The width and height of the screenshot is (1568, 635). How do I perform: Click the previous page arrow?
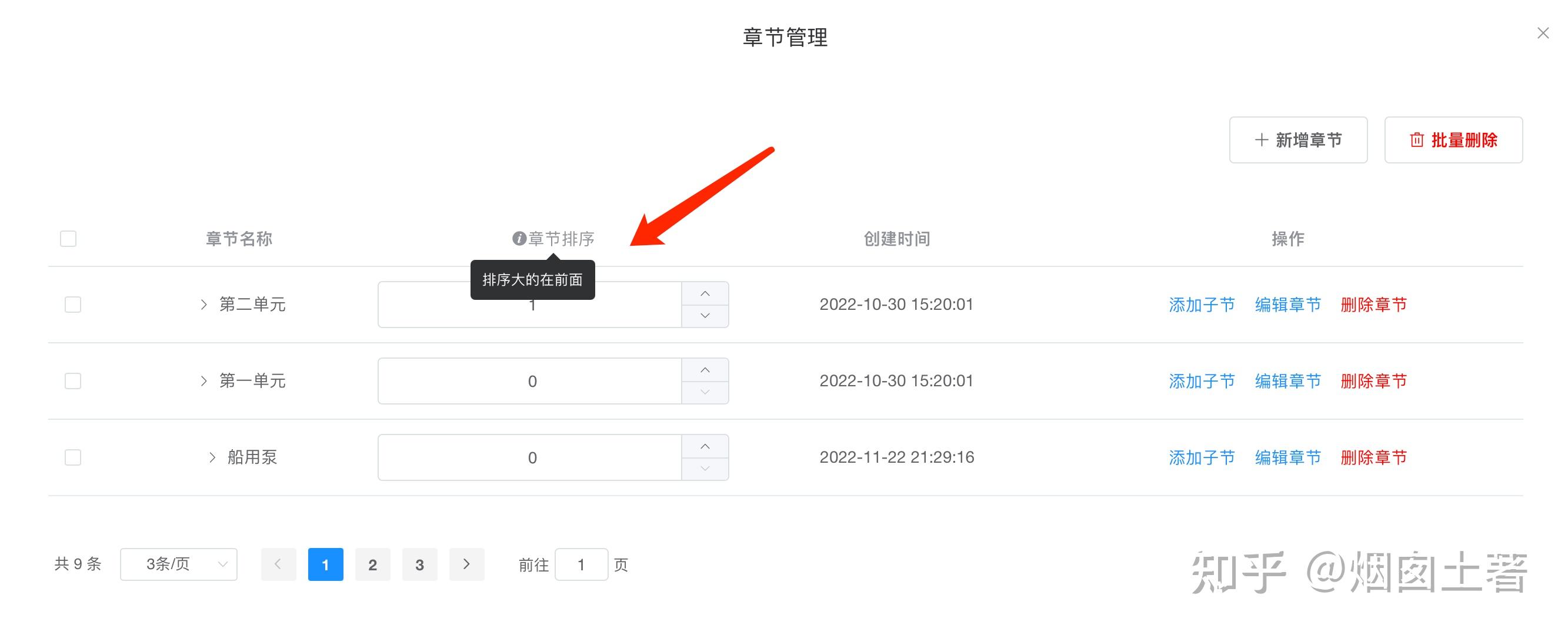pyautogui.click(x=278, y=564)
